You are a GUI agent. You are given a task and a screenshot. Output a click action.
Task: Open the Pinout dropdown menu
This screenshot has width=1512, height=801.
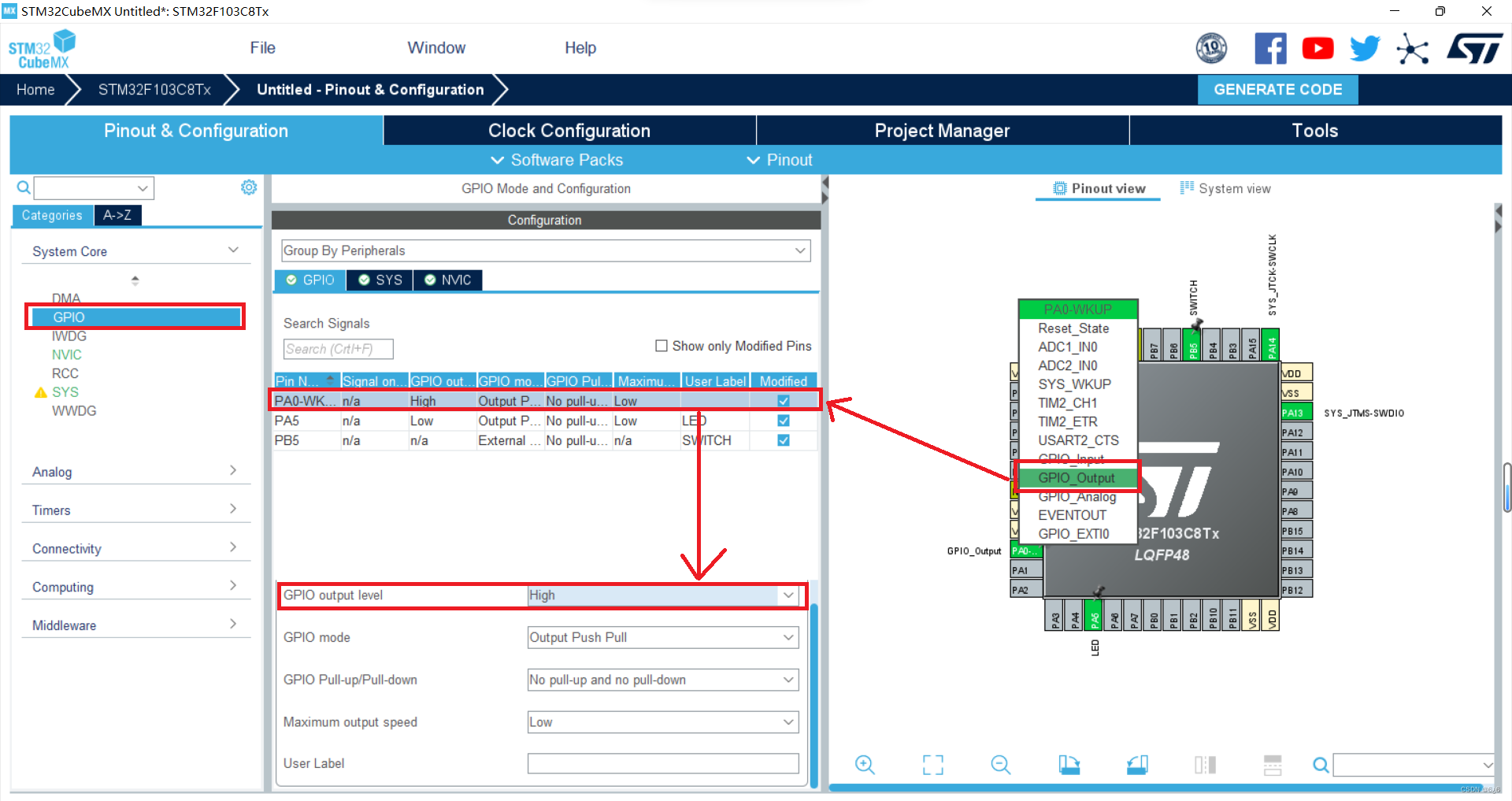780,160
